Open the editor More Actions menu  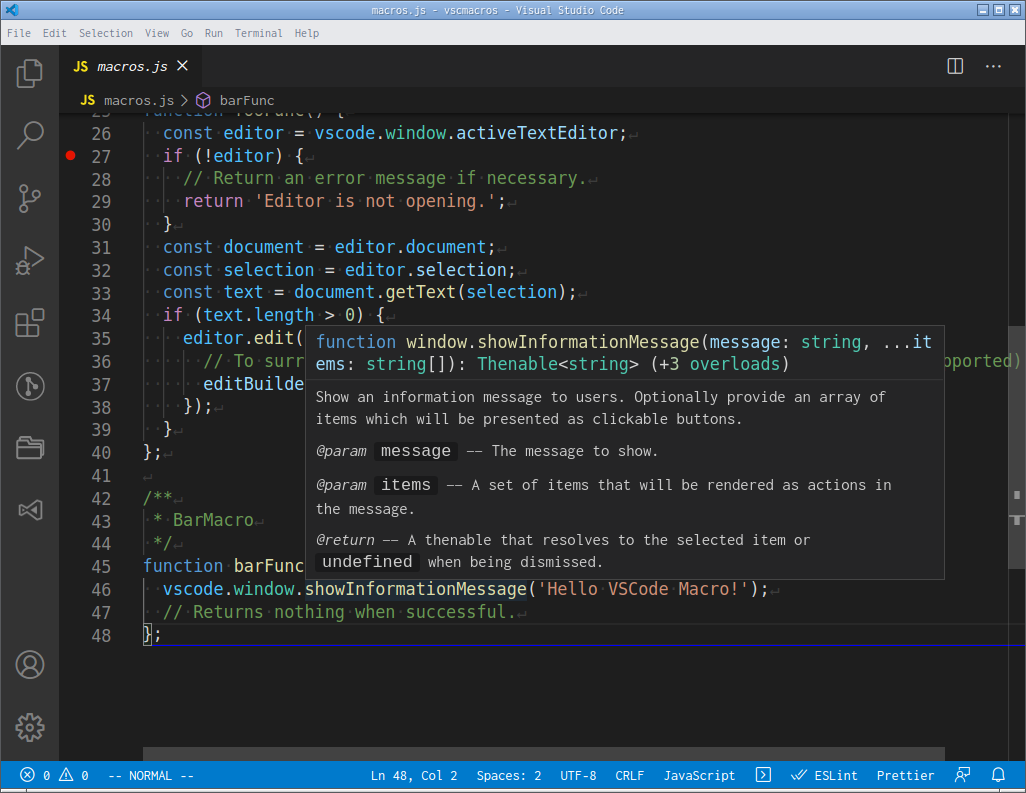tap(993, 66)
